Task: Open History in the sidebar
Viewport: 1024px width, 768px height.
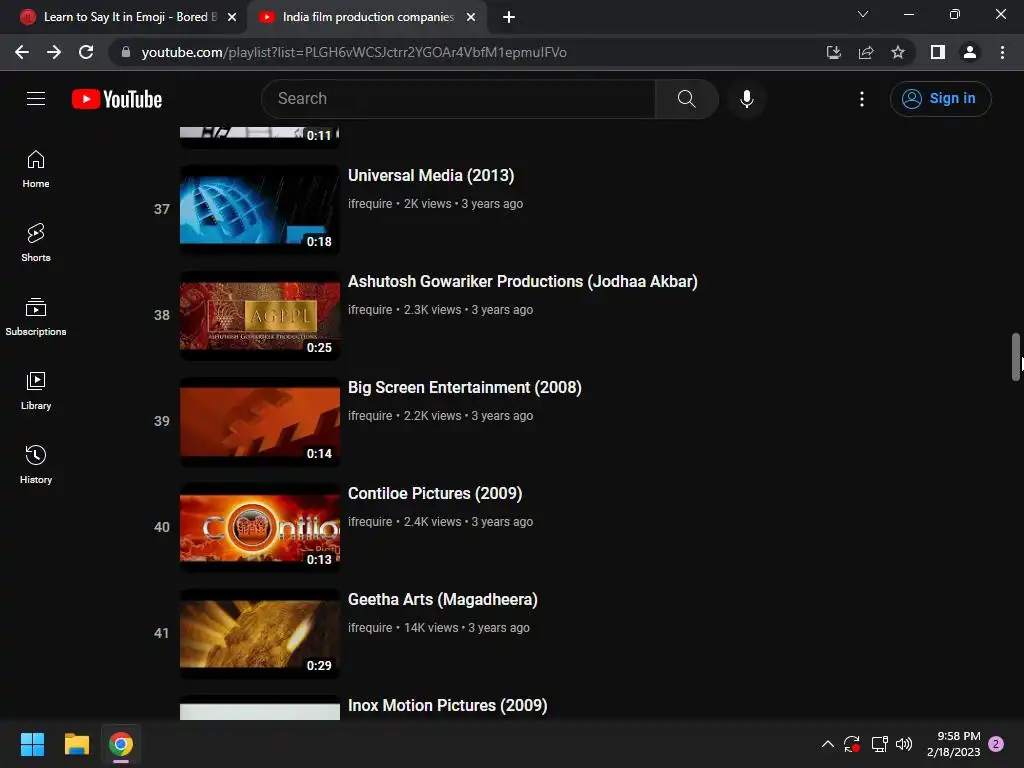Action: (36, 464)
